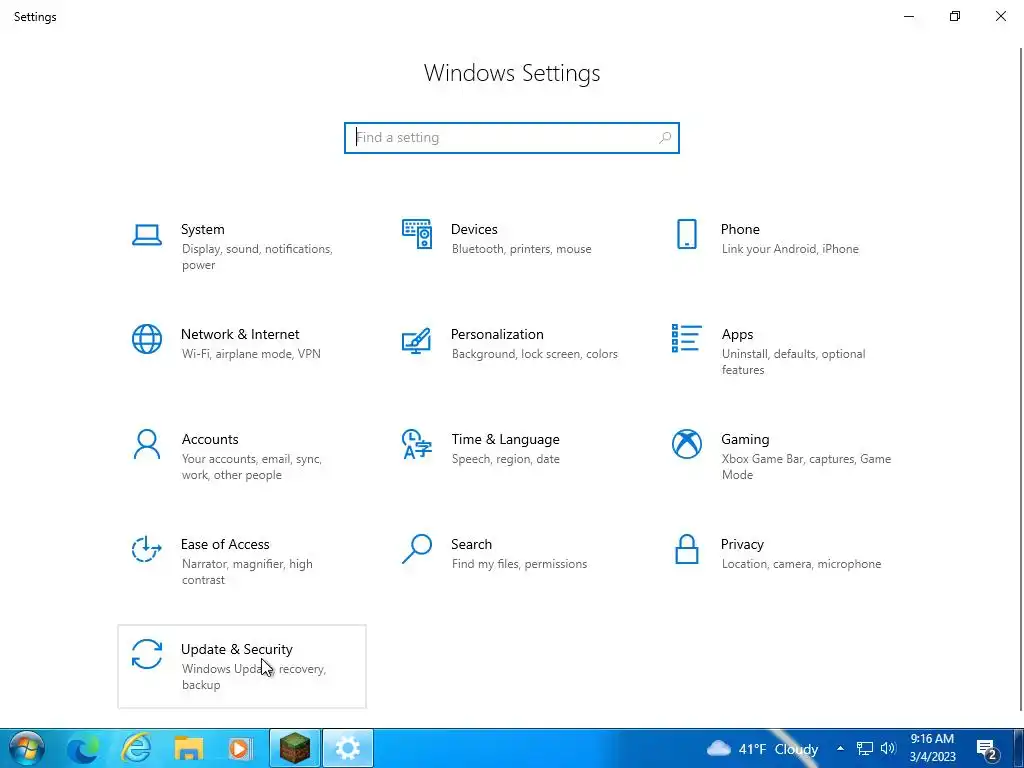Launch Microsoft Edge from the taskbar

pyautogui.click(x=83, y=748)
